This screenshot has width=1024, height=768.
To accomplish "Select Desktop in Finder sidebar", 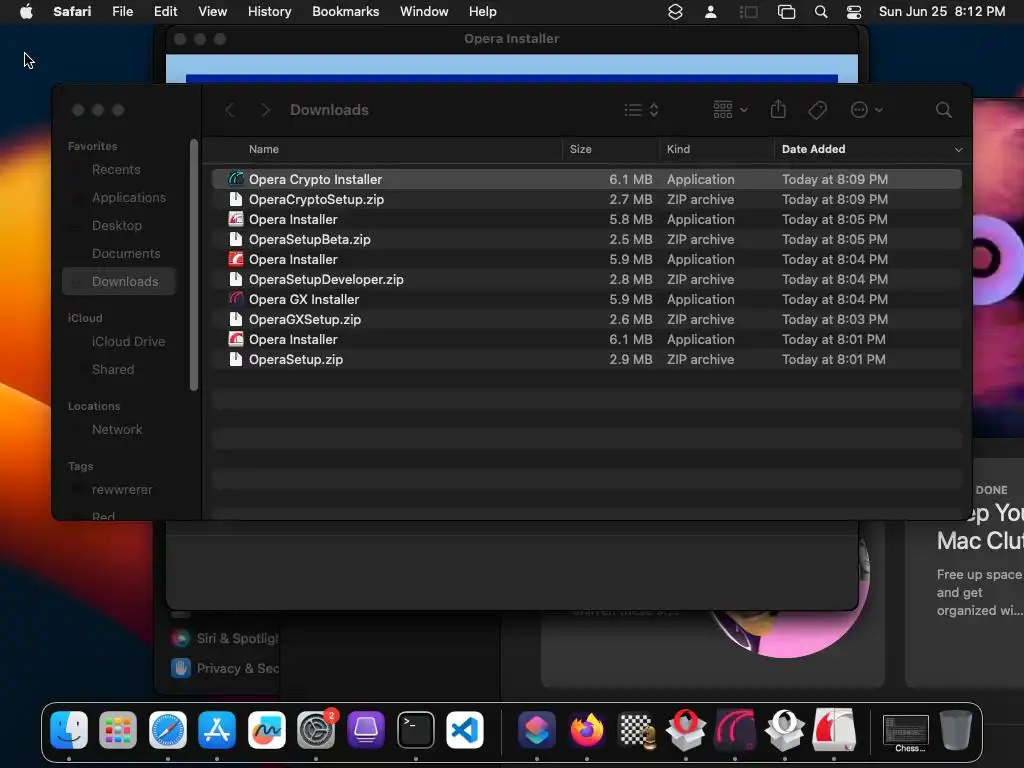I will coord(117,225).
